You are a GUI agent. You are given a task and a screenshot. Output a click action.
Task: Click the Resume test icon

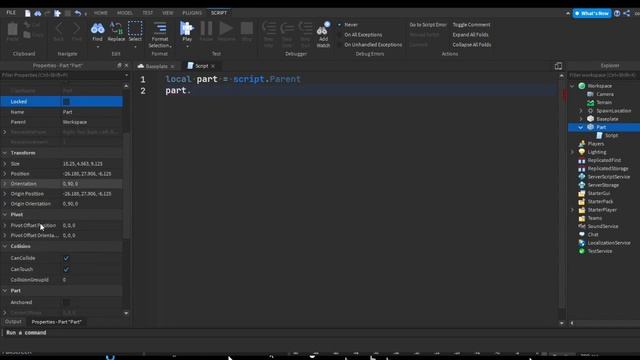(x=226, y=29)
